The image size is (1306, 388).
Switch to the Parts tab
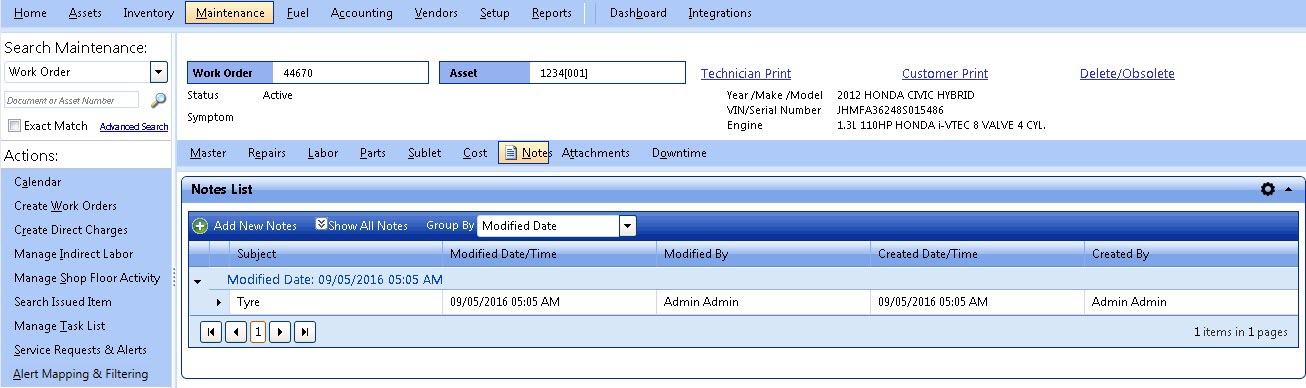coord(373,153)
